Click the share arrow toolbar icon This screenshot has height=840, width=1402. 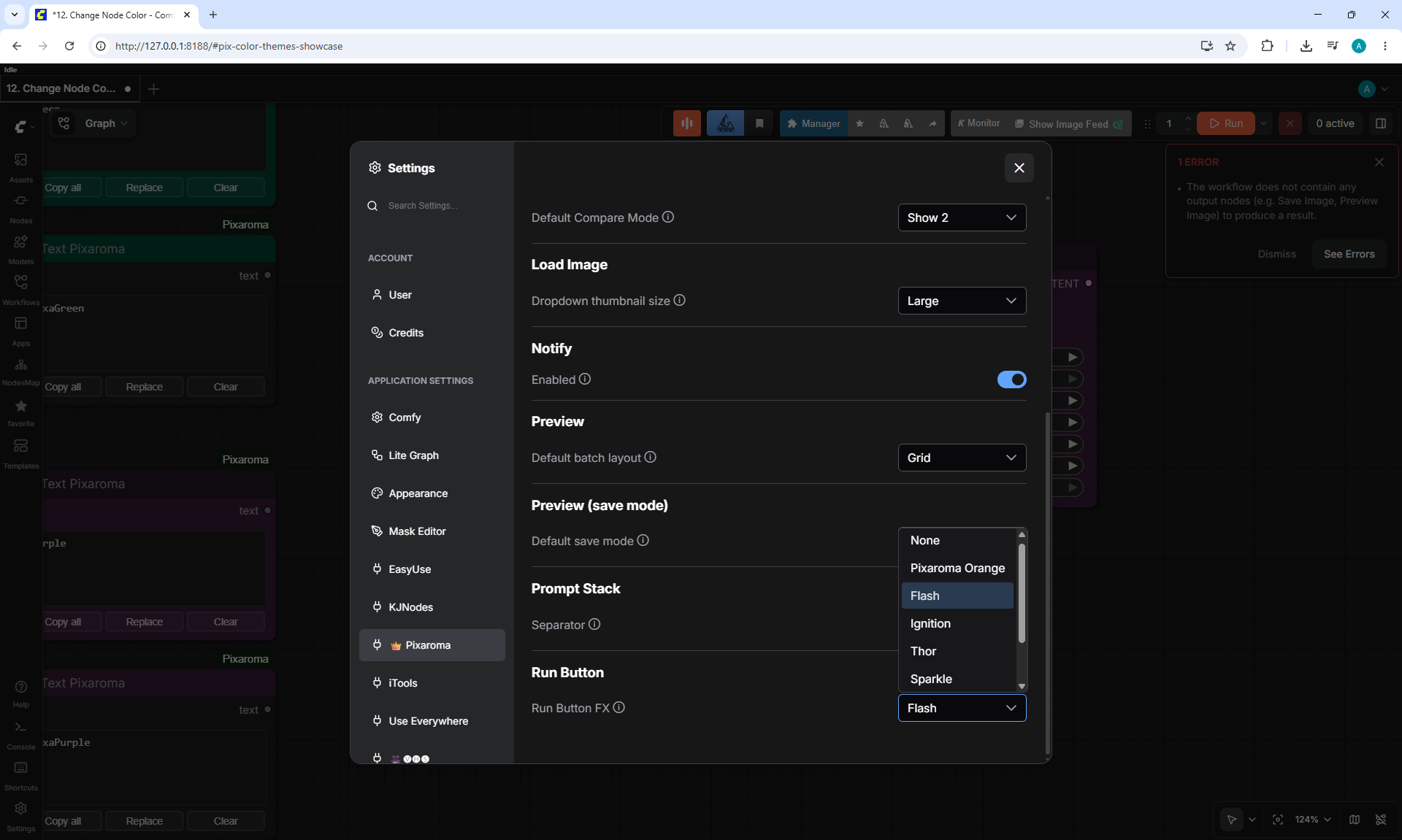932,123
